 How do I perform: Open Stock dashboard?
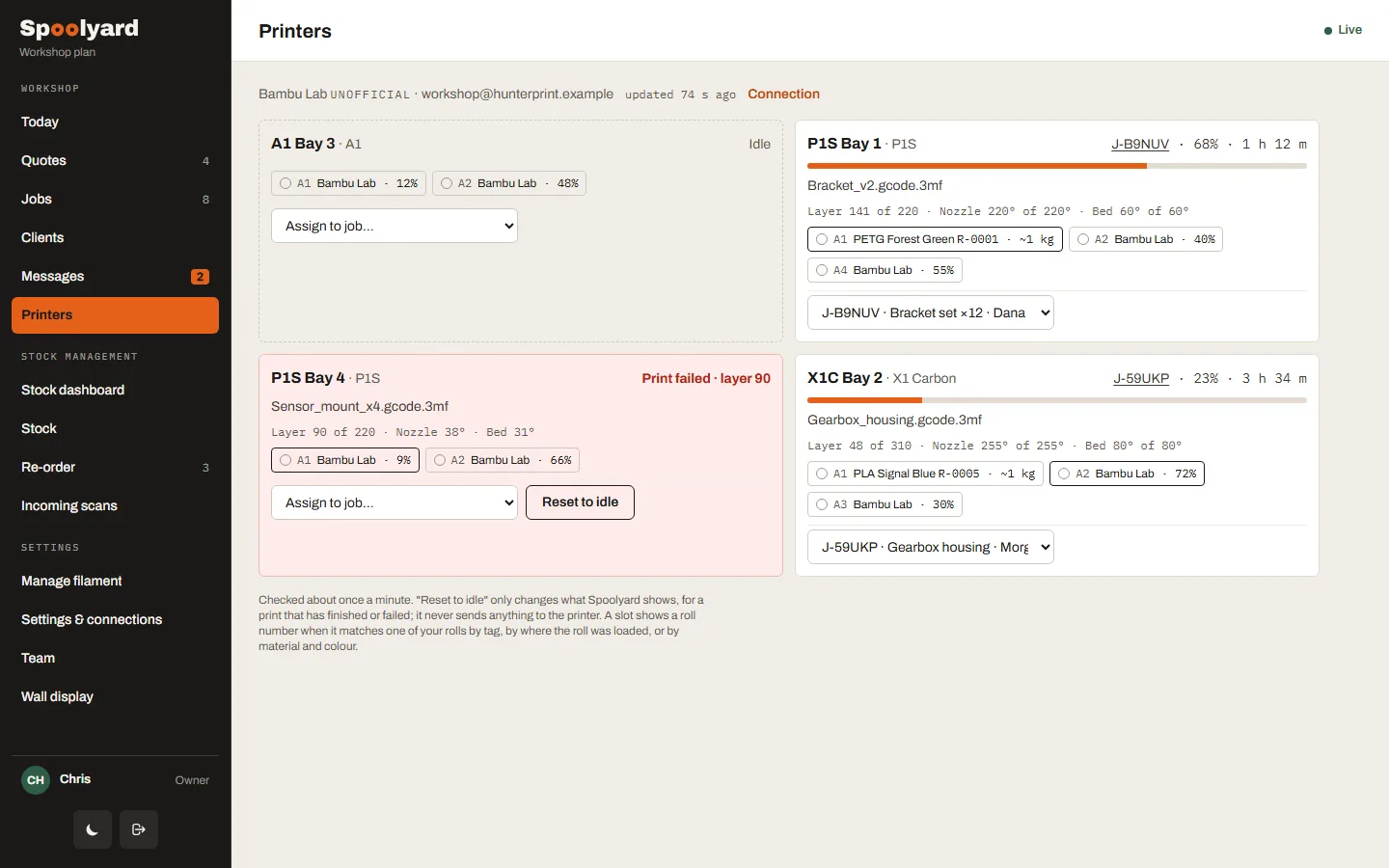(115, 391)
